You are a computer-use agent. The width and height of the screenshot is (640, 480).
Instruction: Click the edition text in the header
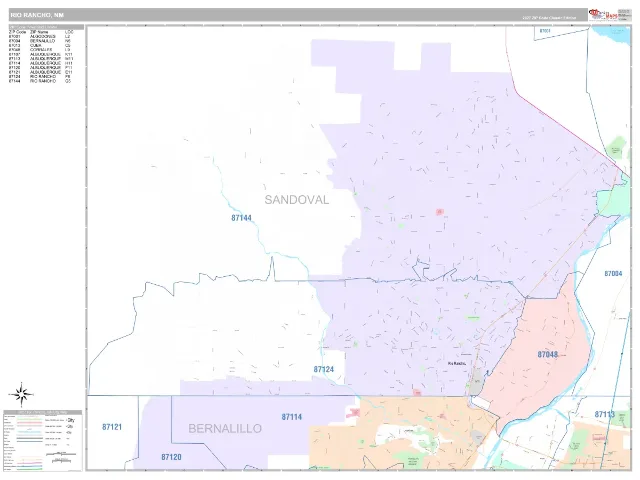(549, 18)
